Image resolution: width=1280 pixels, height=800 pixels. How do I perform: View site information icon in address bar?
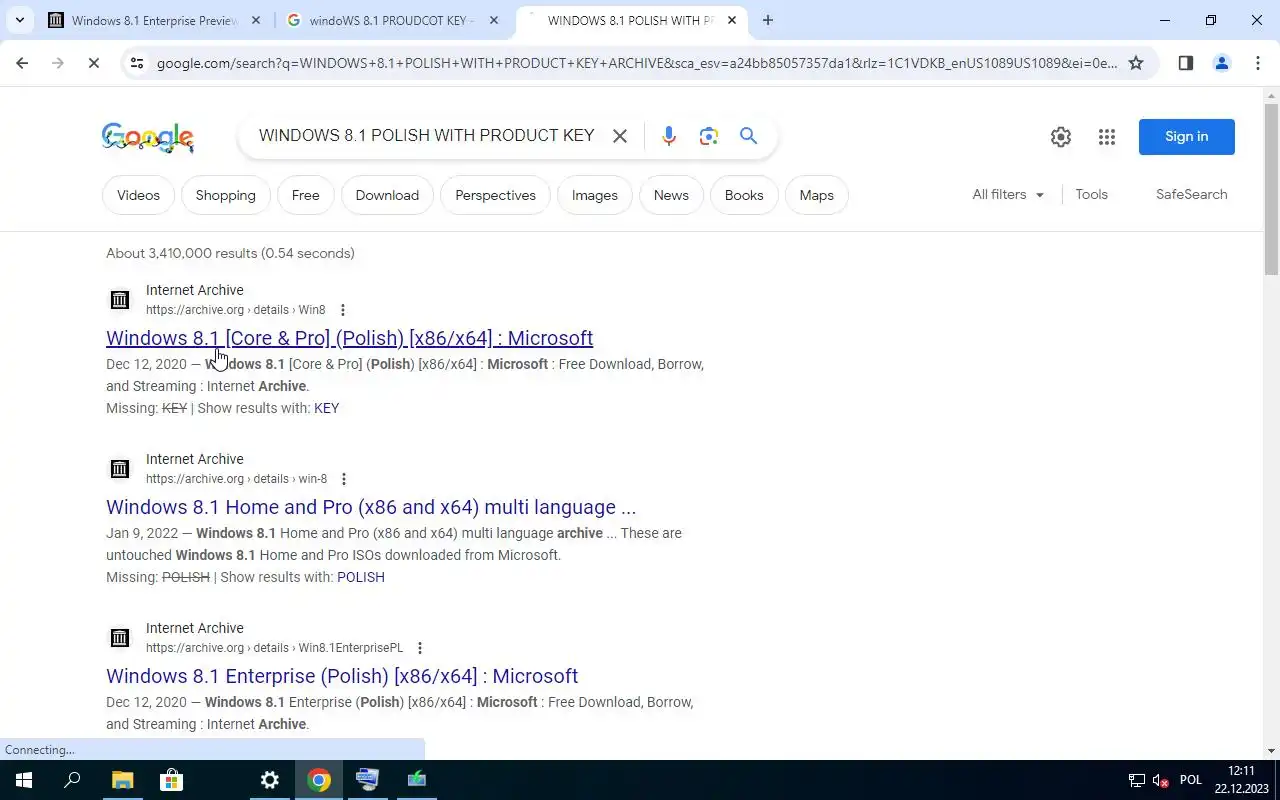tap(137, 63)
